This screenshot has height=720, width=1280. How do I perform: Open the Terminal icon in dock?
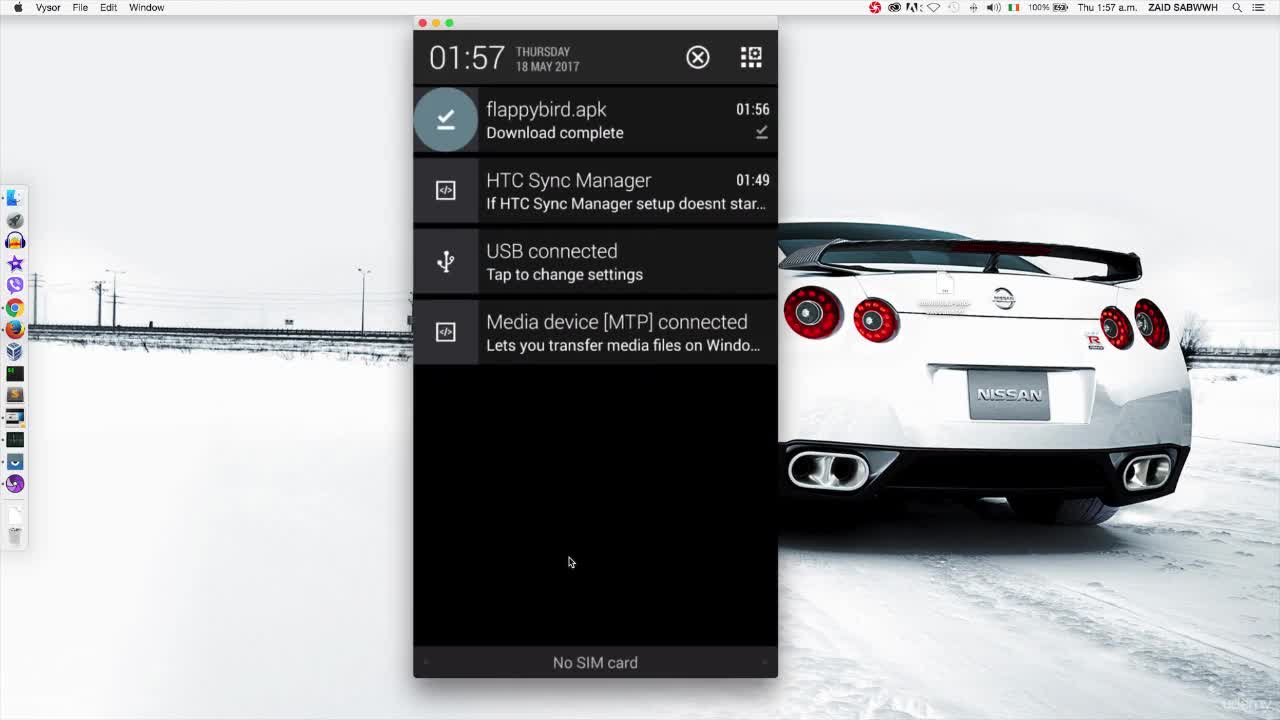[x=14, y=373]
